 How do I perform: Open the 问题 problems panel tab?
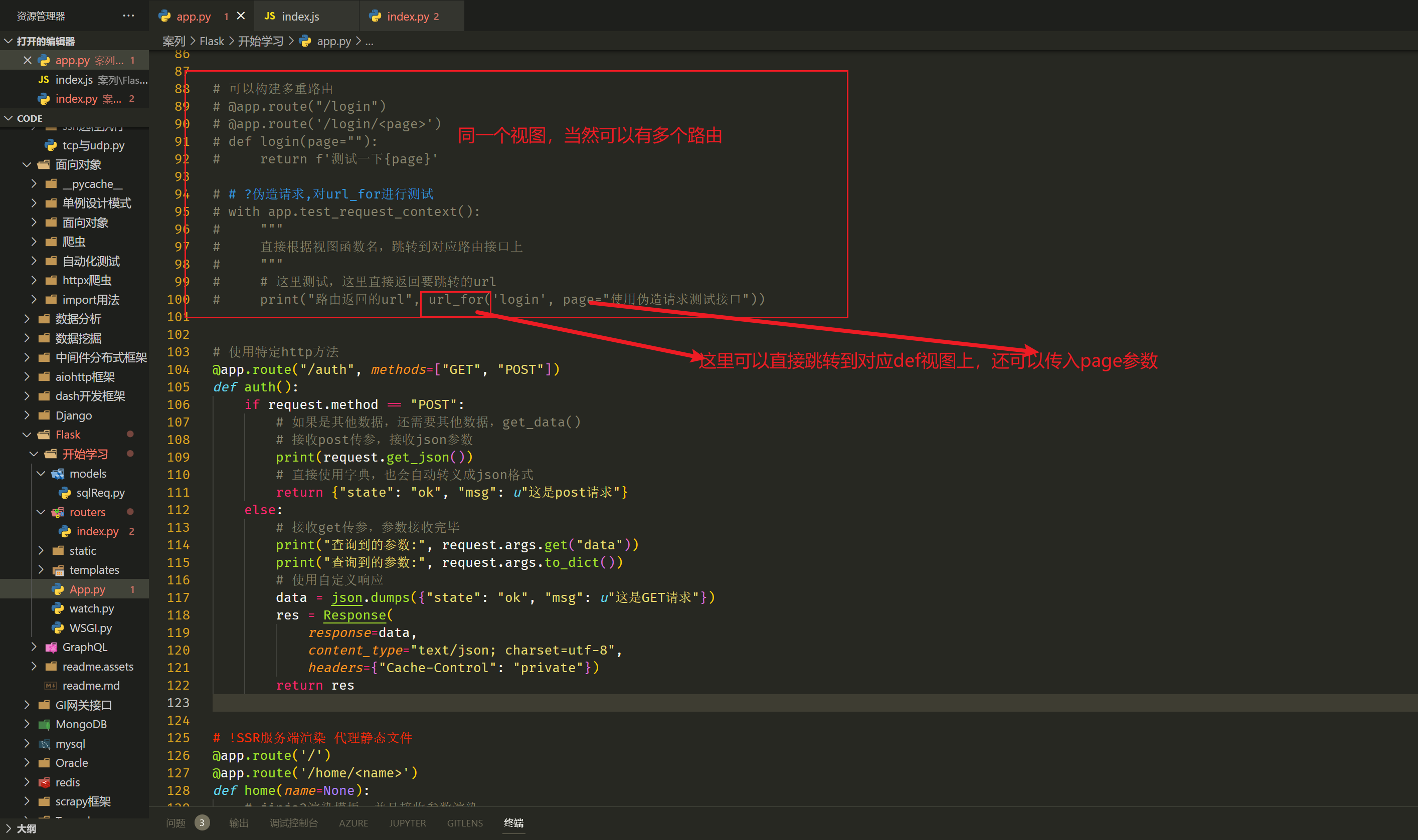(175, 822)
